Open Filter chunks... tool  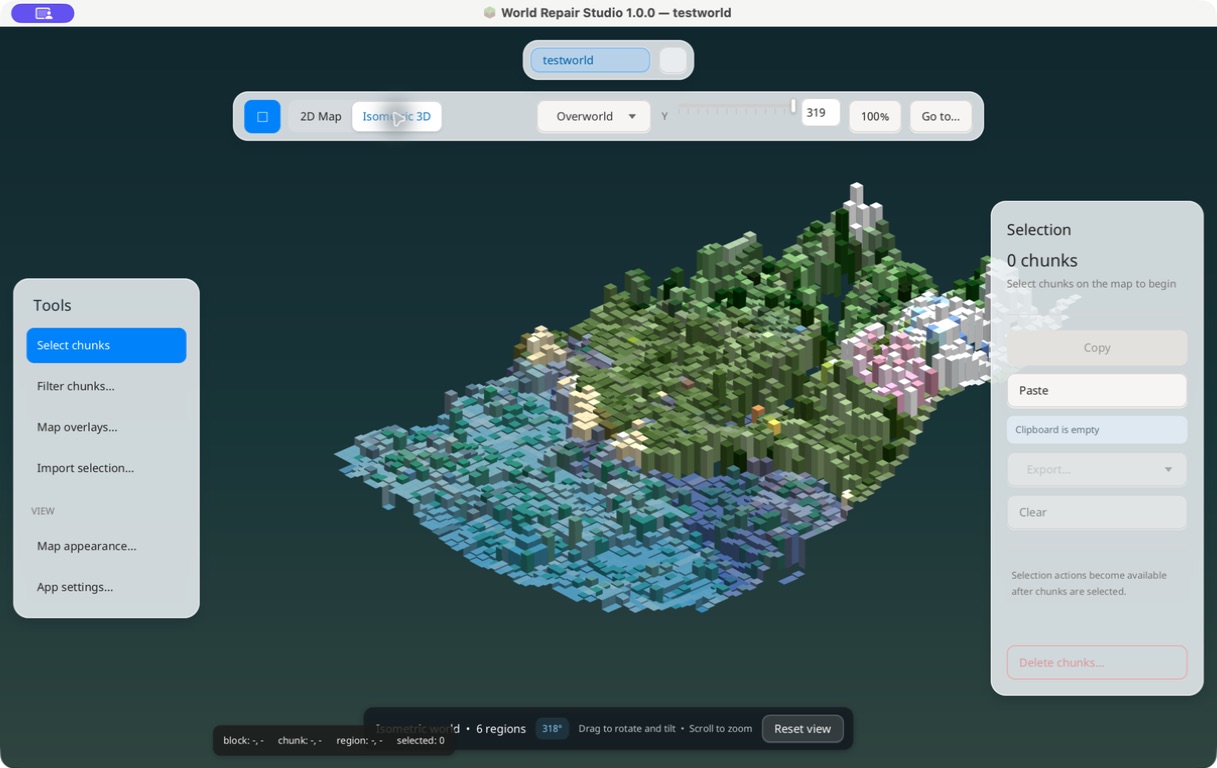click(x=106, y=386)
